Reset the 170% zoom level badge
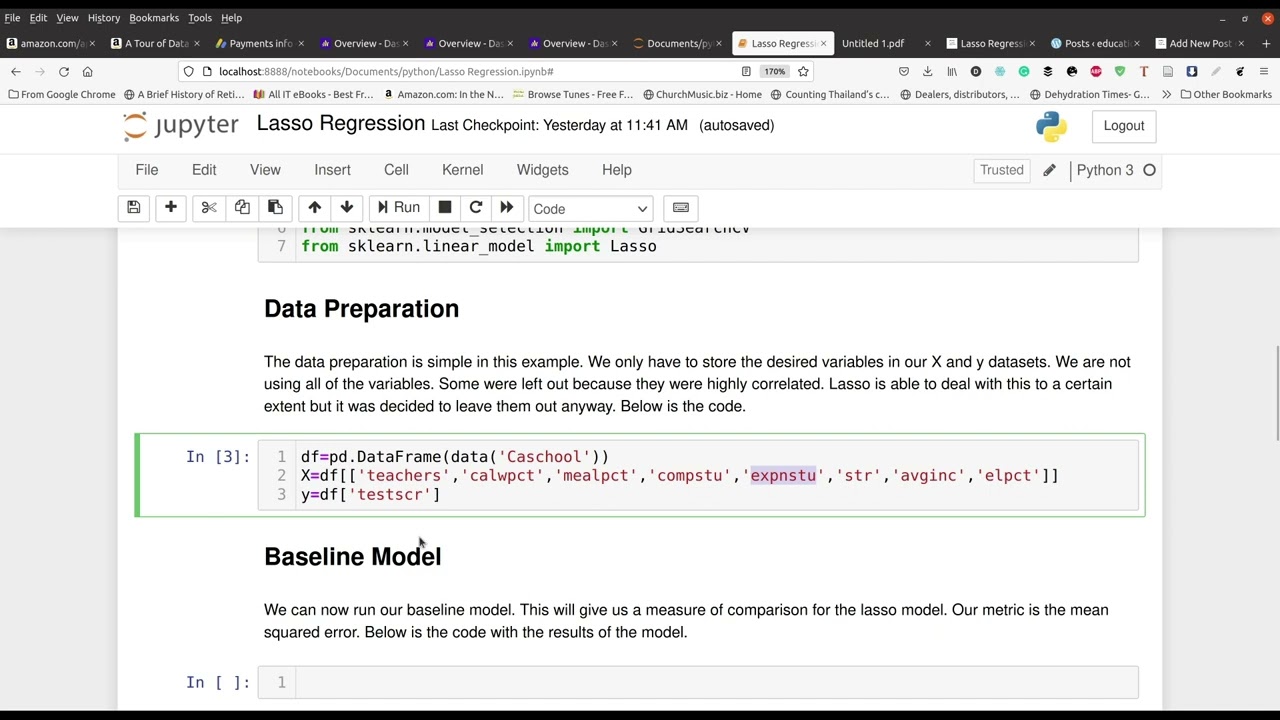Screen dimensions: 1280x720 (775, 72)
